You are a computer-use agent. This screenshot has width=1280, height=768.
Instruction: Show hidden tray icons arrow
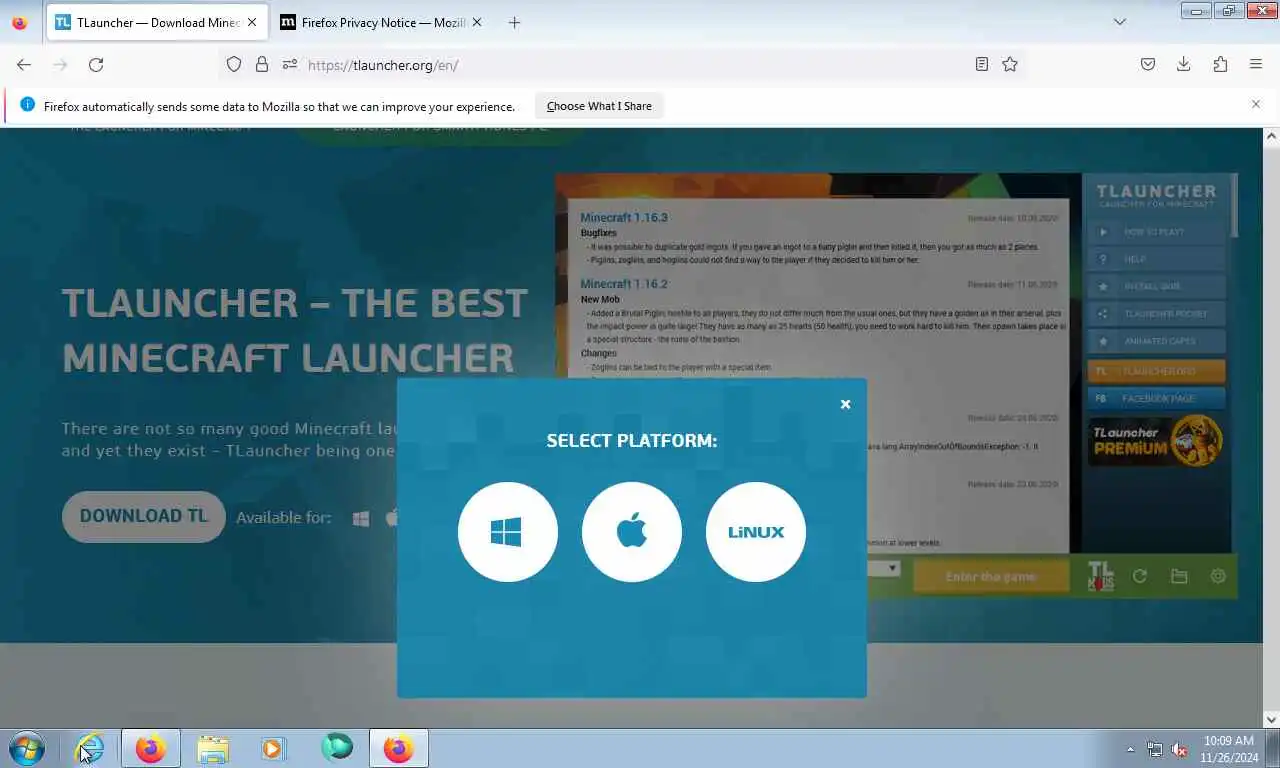(x=1131, y=749)
